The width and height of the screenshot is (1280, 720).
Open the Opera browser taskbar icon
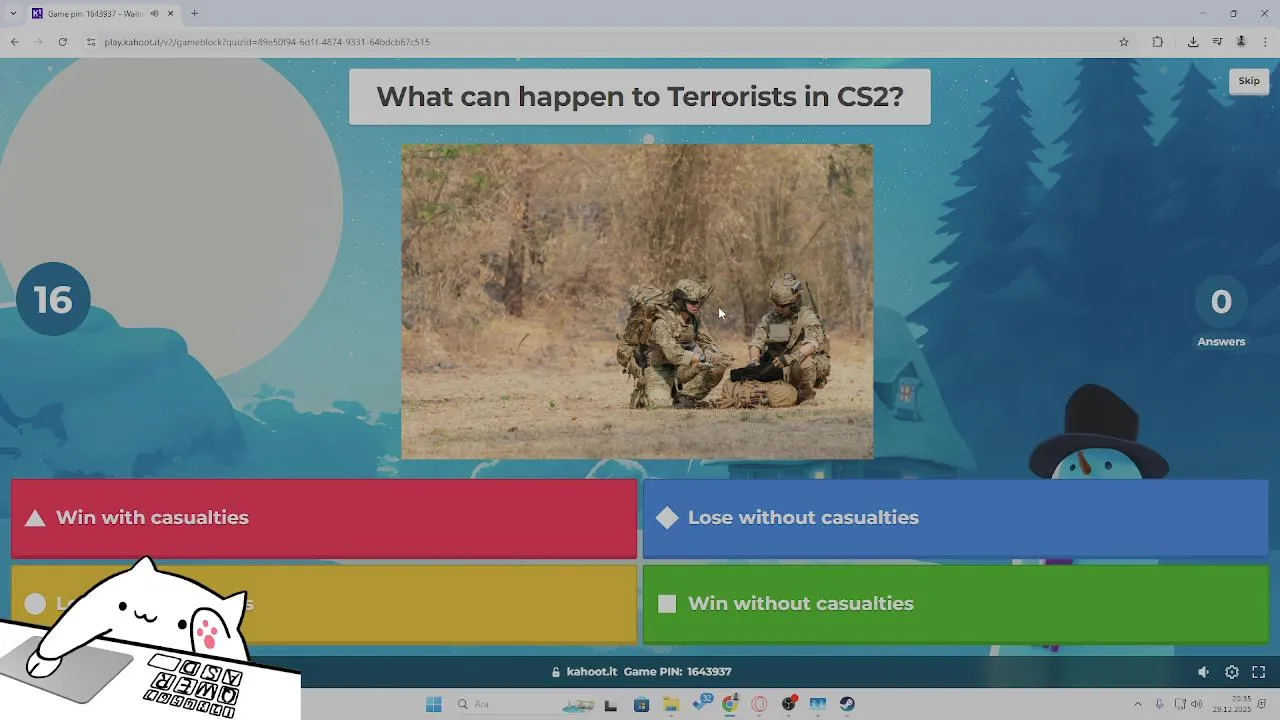[759, 705]
